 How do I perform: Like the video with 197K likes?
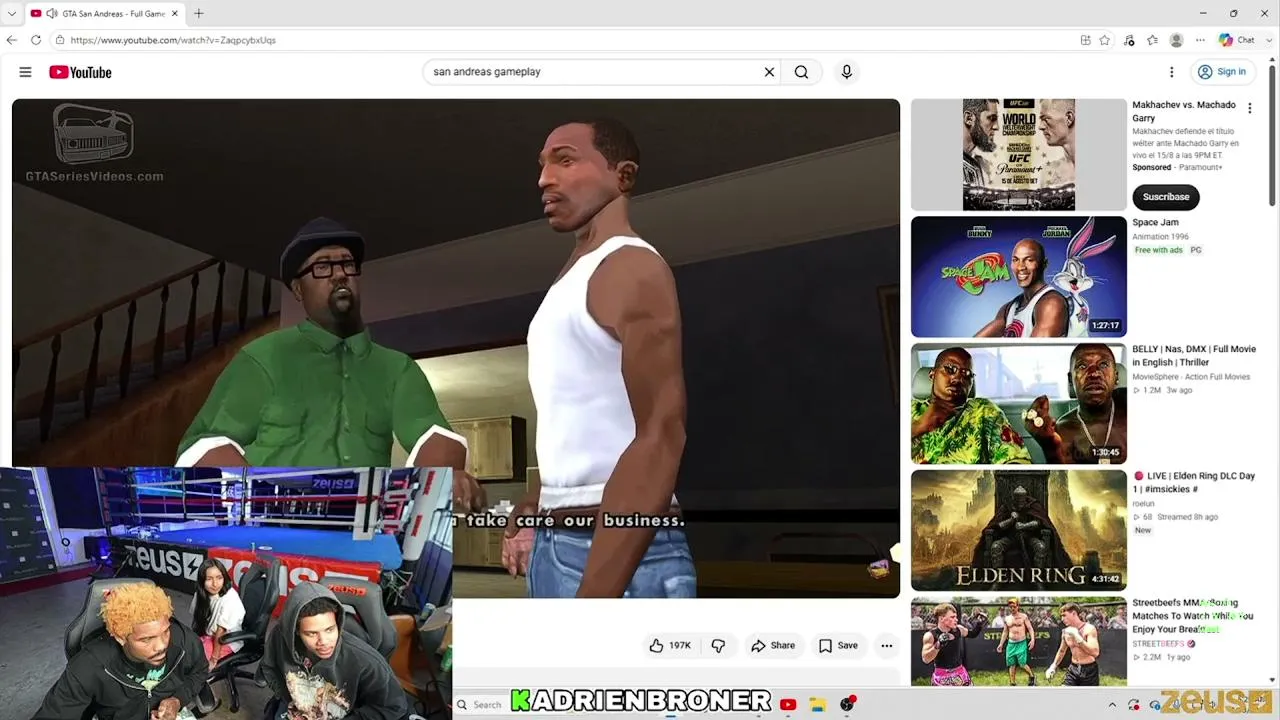[670, 646]
